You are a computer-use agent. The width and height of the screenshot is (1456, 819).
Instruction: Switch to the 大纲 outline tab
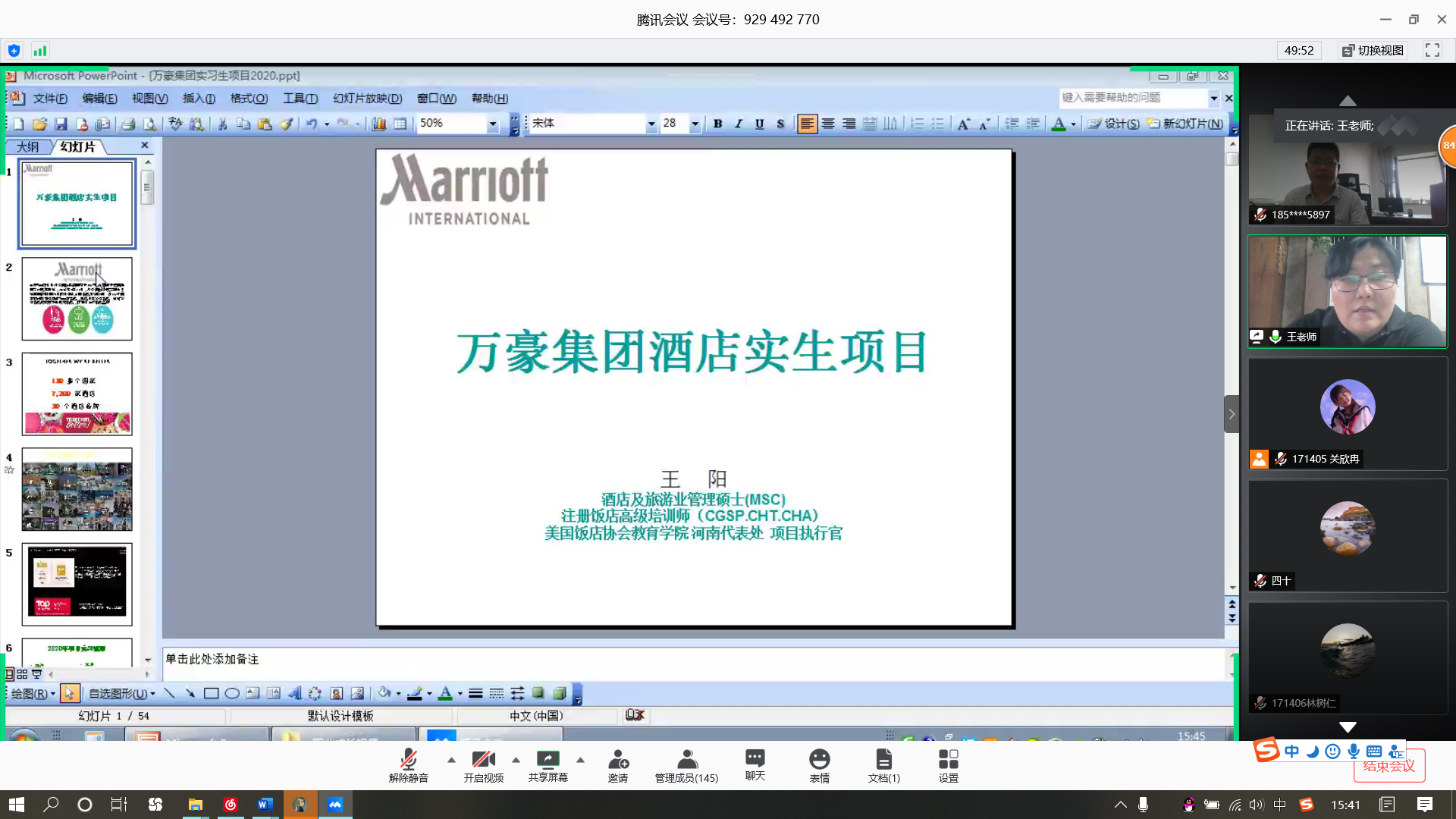[27, 146]
